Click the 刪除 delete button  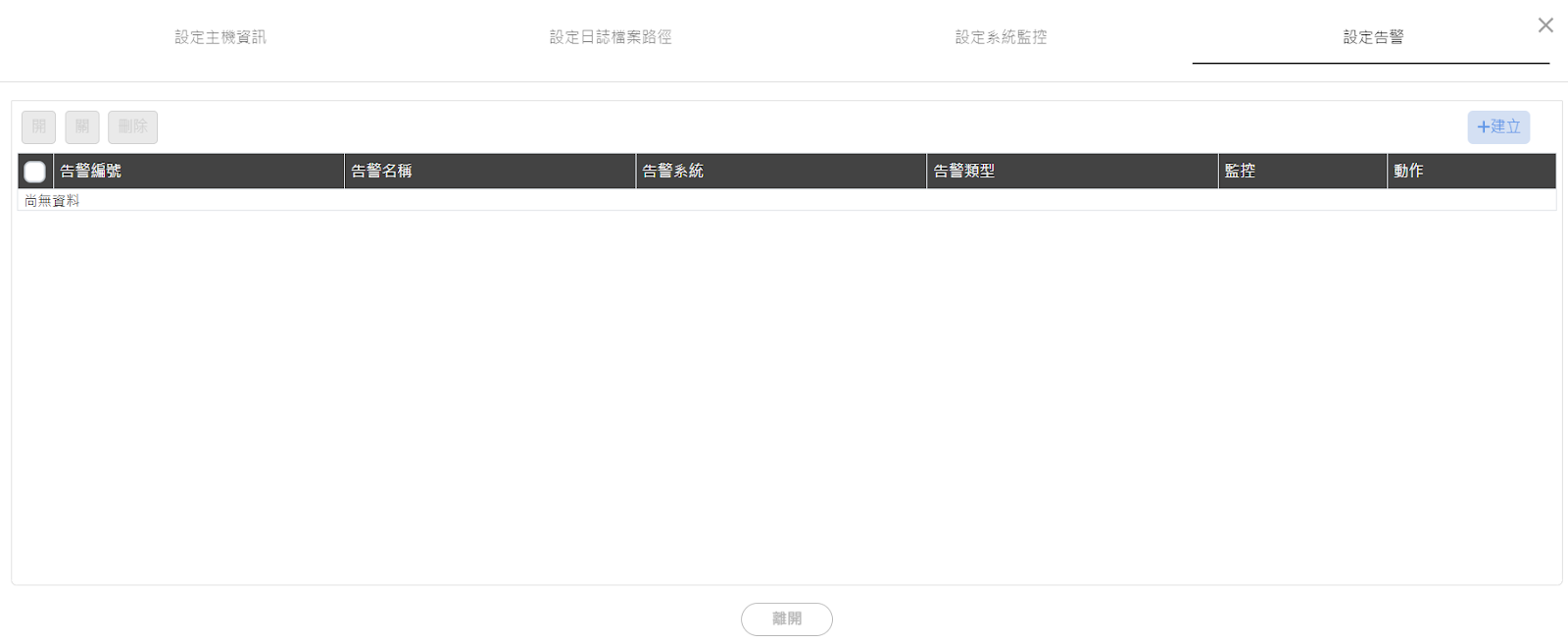coord(133,127)
